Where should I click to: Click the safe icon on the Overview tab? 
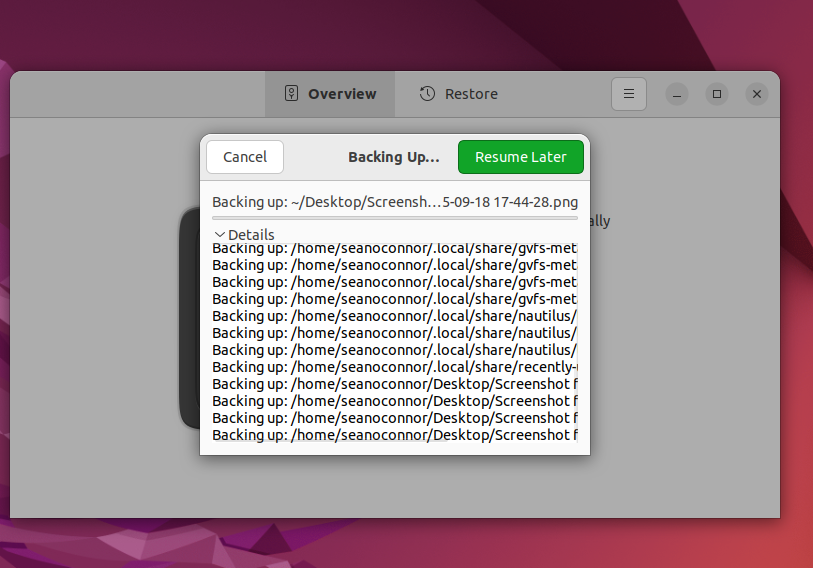pos(291,93)
